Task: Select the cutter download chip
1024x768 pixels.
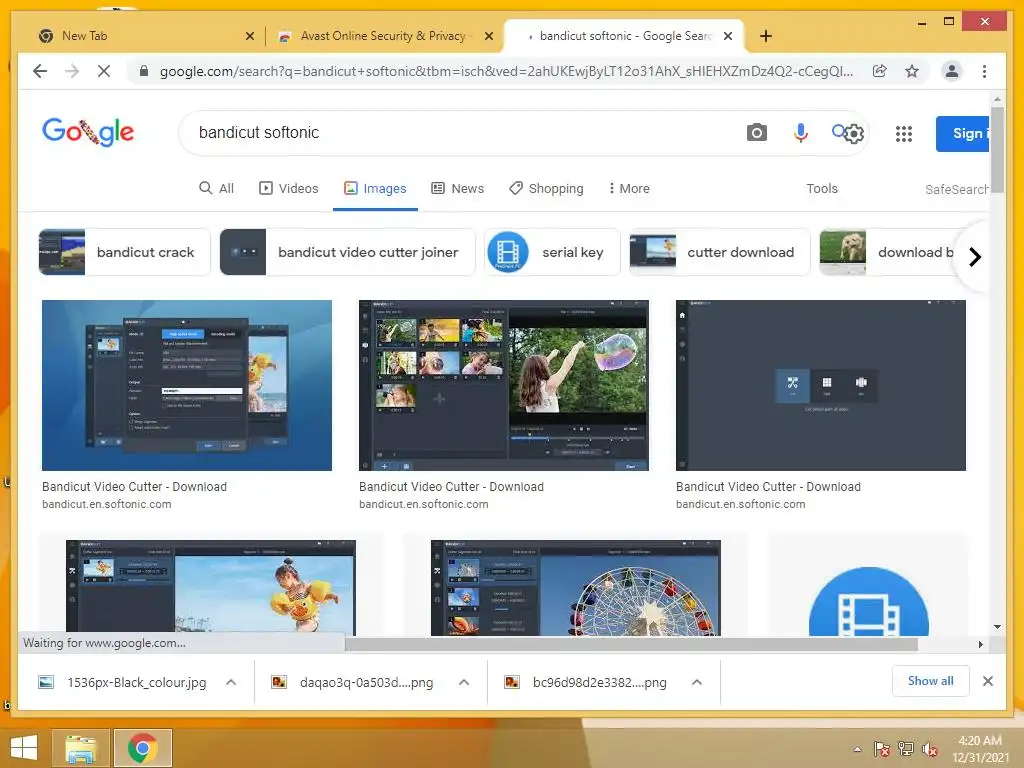Action: [x=720, y=252]
